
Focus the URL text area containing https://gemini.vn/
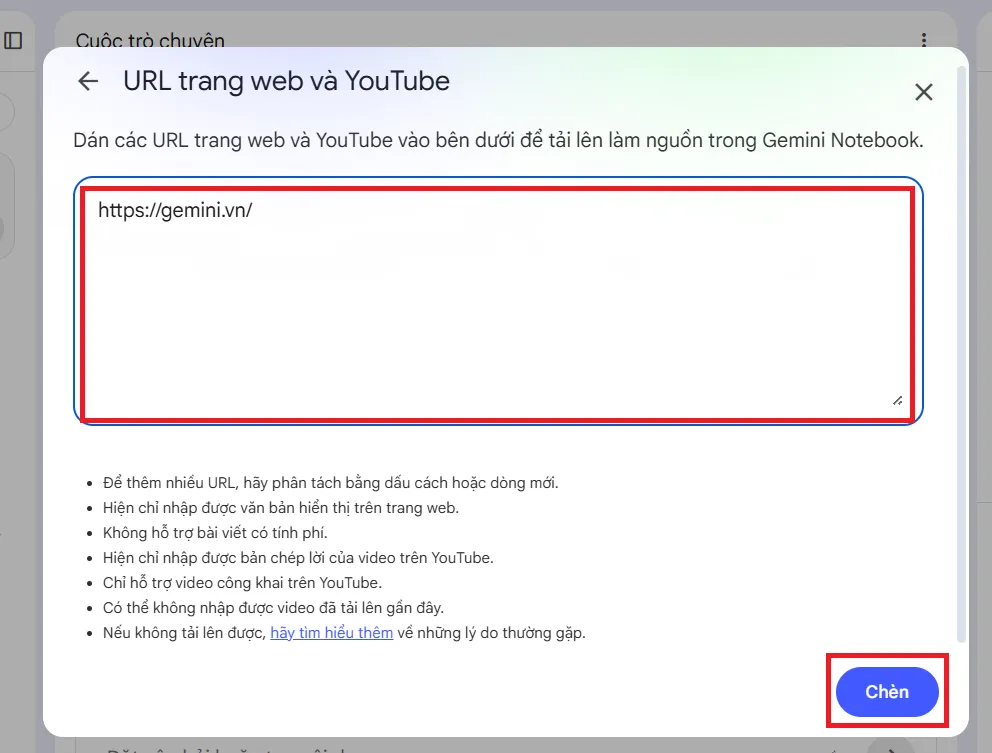499,302
